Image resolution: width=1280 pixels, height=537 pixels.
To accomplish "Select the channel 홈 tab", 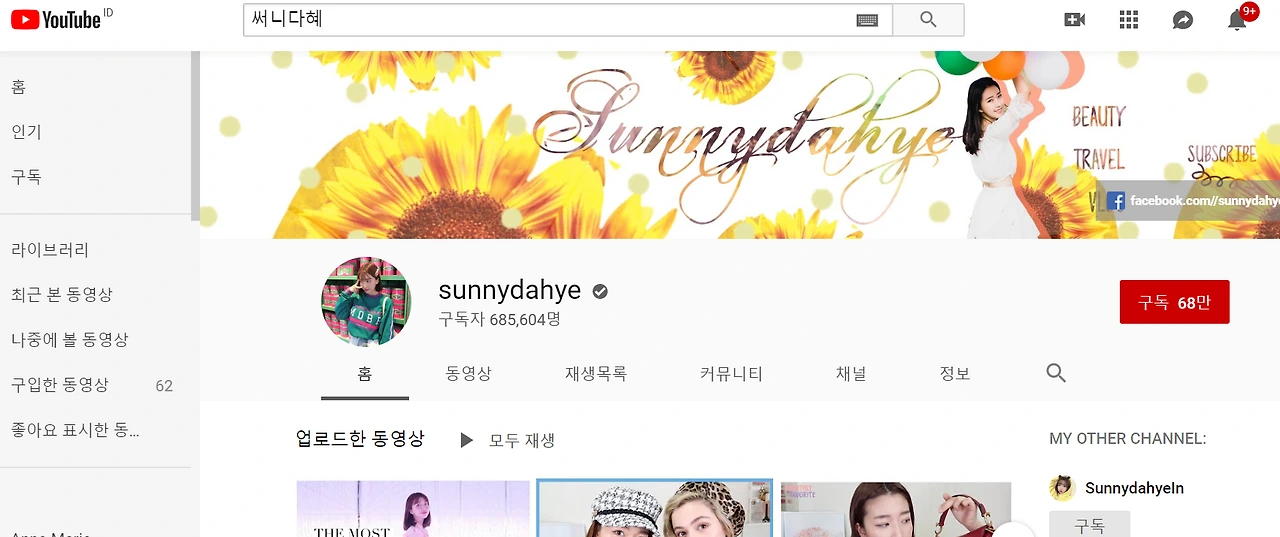I will coord(365,374).
